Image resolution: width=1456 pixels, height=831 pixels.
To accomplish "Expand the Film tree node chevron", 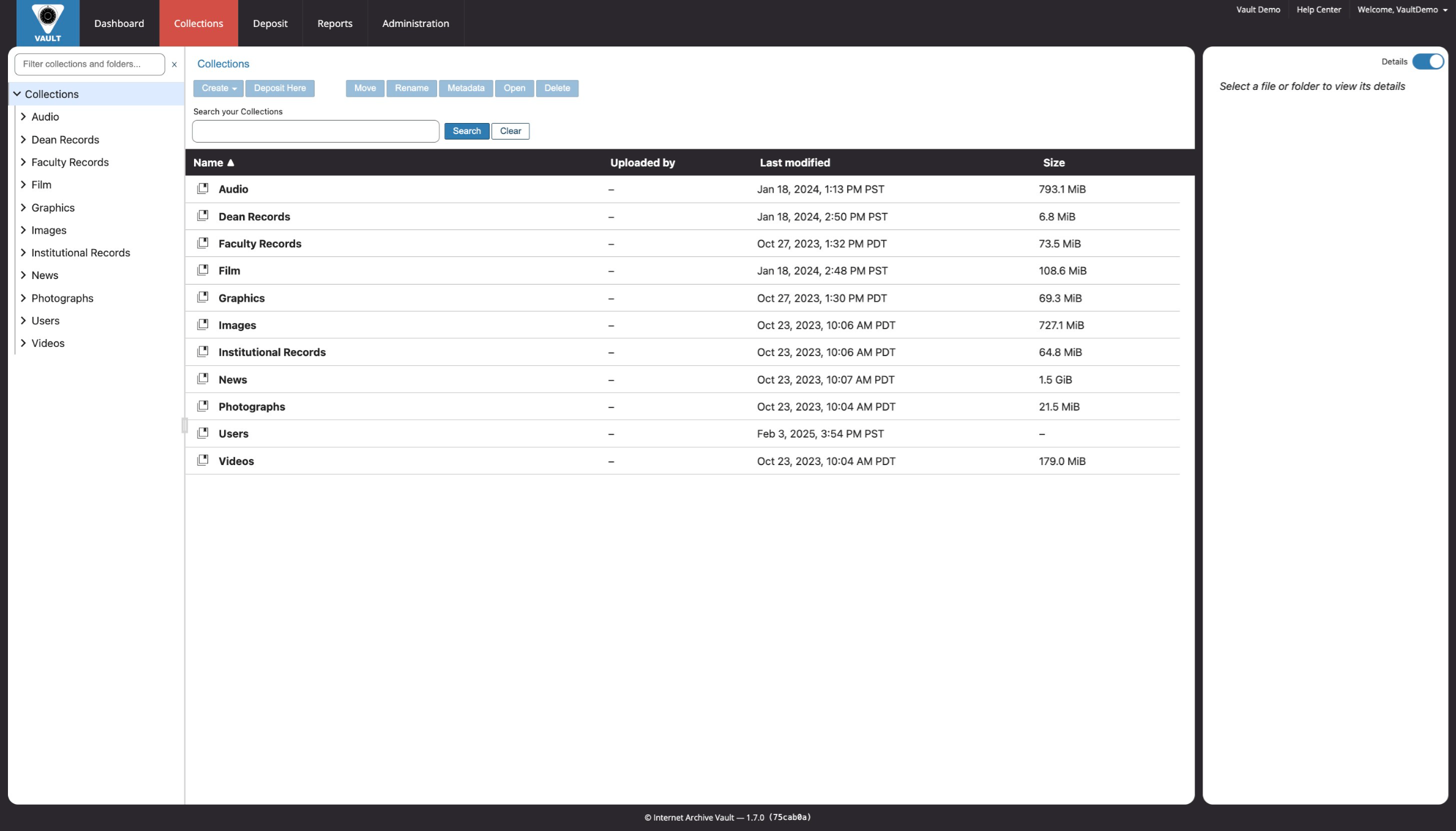I will pos(23,184).
